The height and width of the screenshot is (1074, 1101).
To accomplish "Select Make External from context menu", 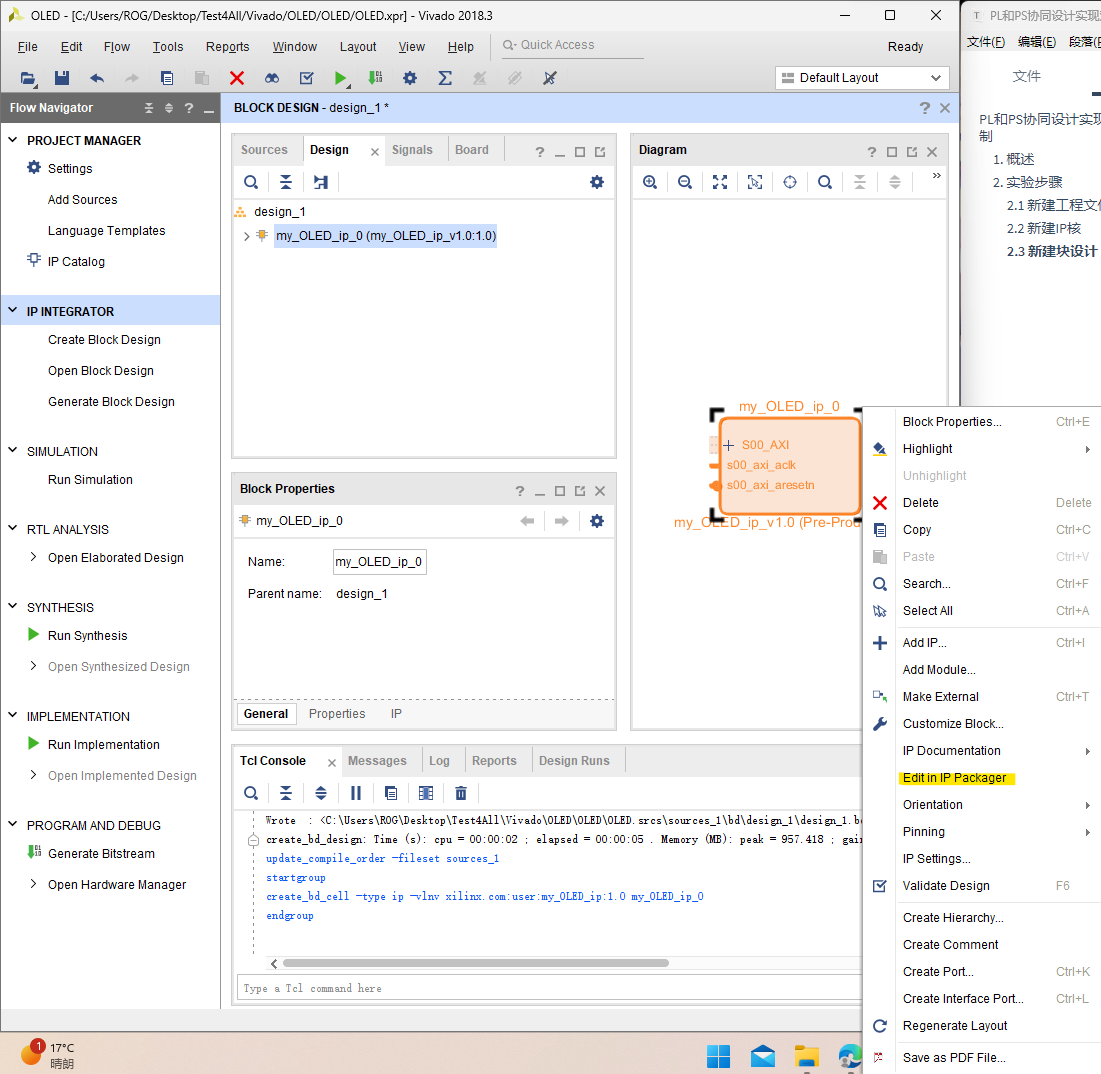I will pos(940,696).
